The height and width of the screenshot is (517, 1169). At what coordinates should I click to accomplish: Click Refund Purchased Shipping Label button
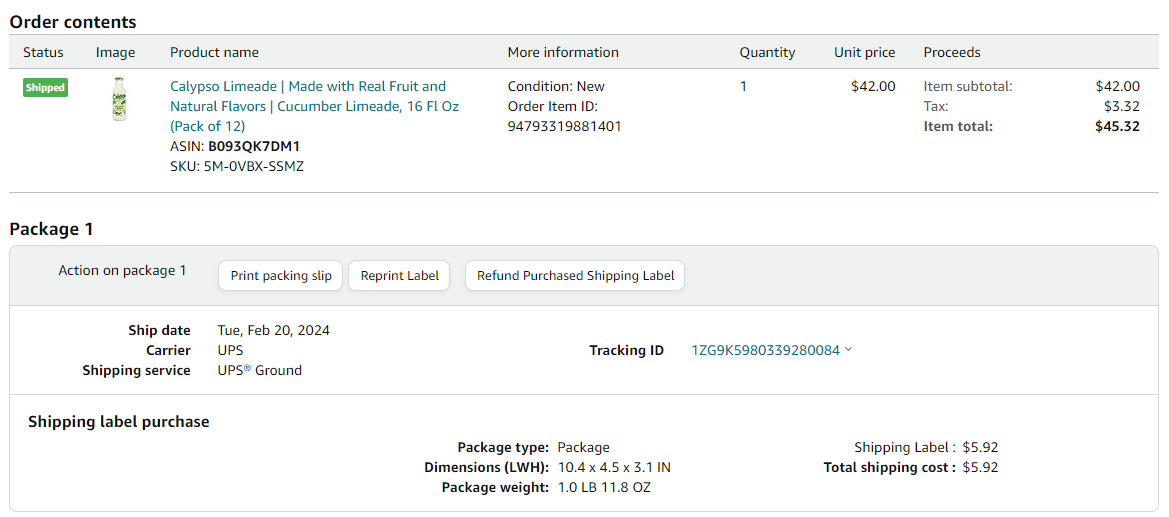pyautogui.click(x=576, y=275)
